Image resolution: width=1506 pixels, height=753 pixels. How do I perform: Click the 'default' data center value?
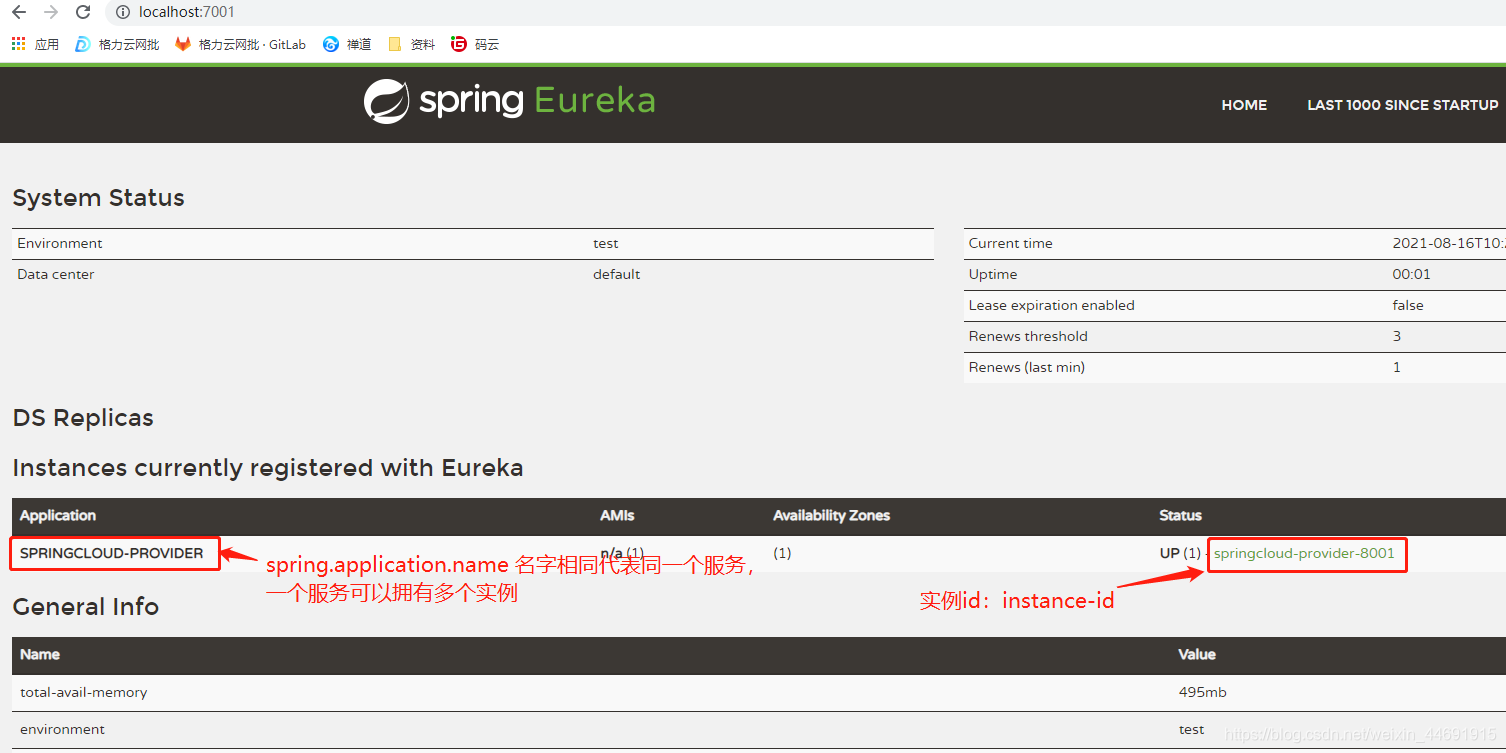point(616,275)
